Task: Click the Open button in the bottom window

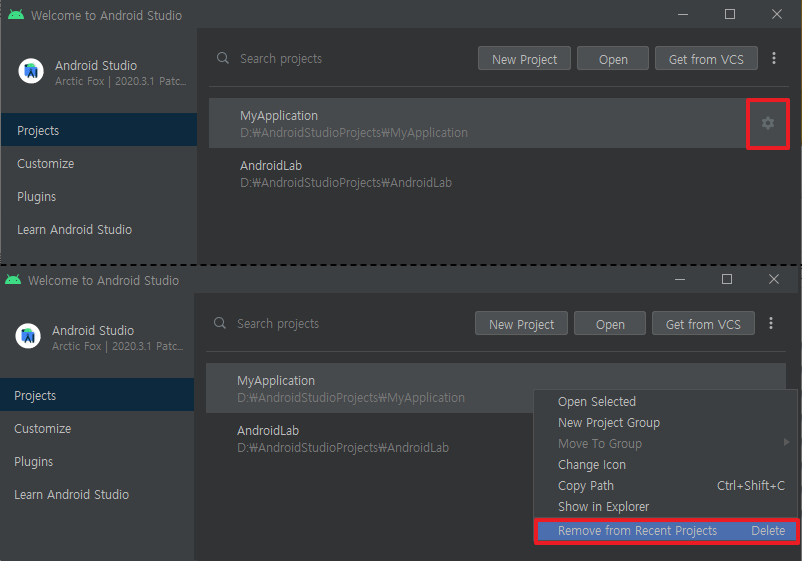Action: [x=610, y=324]
